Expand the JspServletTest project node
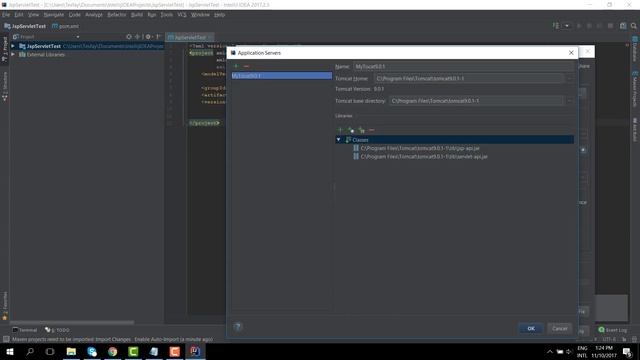The height and width of the screenshot is (360, 640). tap(13, 46)
